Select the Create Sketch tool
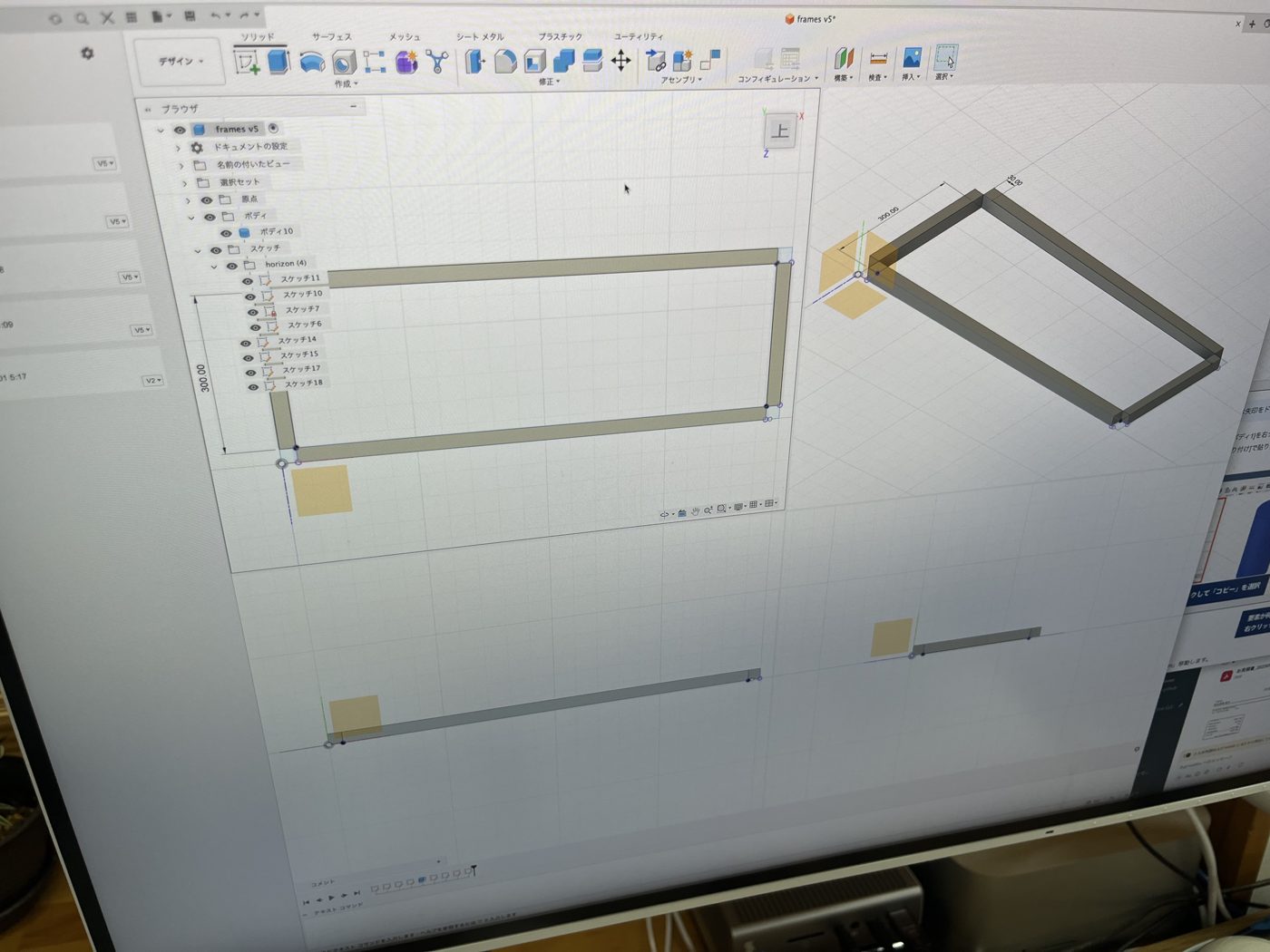Screen dimensions: 1270x952 click(247, 62)
